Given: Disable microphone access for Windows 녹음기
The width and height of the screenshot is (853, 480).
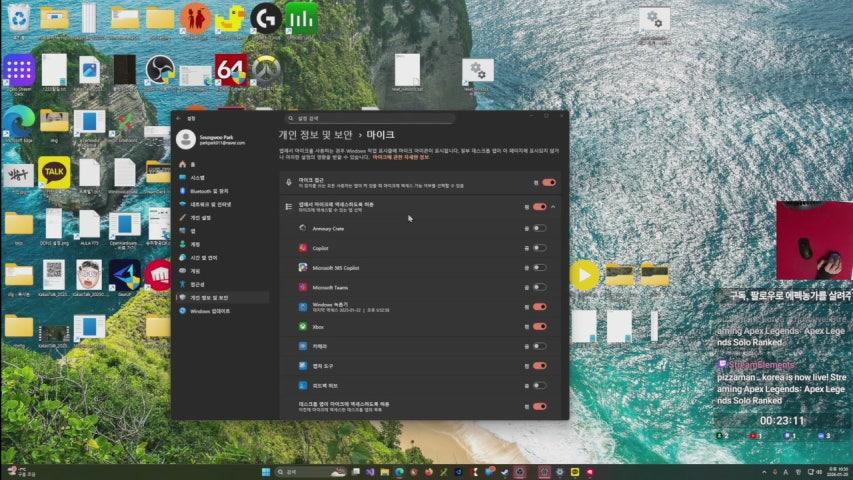Looking at the screenshot, I should pos(540,307).
